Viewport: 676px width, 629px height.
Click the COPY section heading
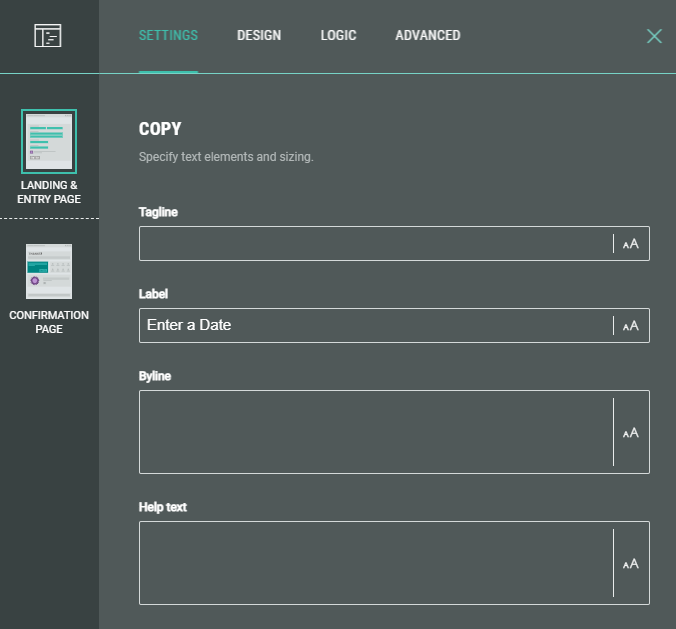pyautogui.click(x=160, y=129)
